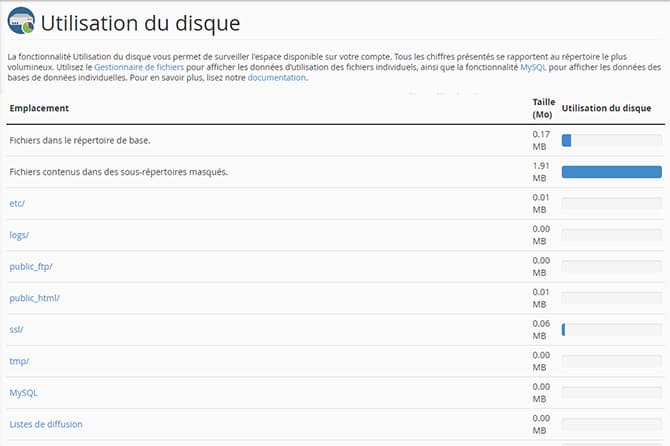Screen dimensions: 670x446
Task: Open the tmp/ directory
Action: point(19,361)
